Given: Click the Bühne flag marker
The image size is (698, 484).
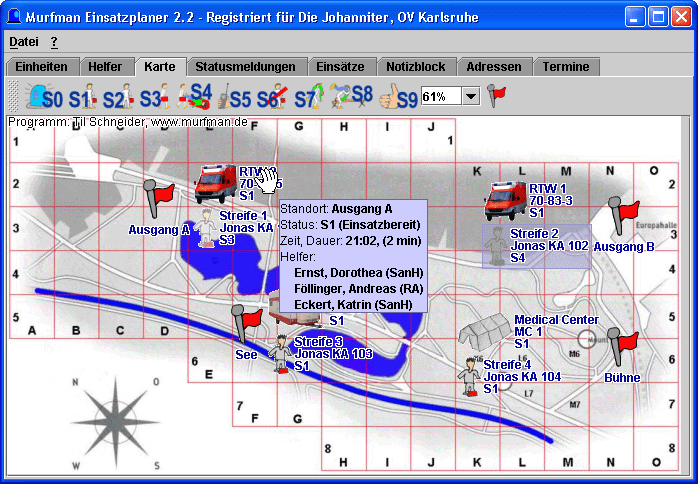Looking at the screenshot, I should [623, 347].
